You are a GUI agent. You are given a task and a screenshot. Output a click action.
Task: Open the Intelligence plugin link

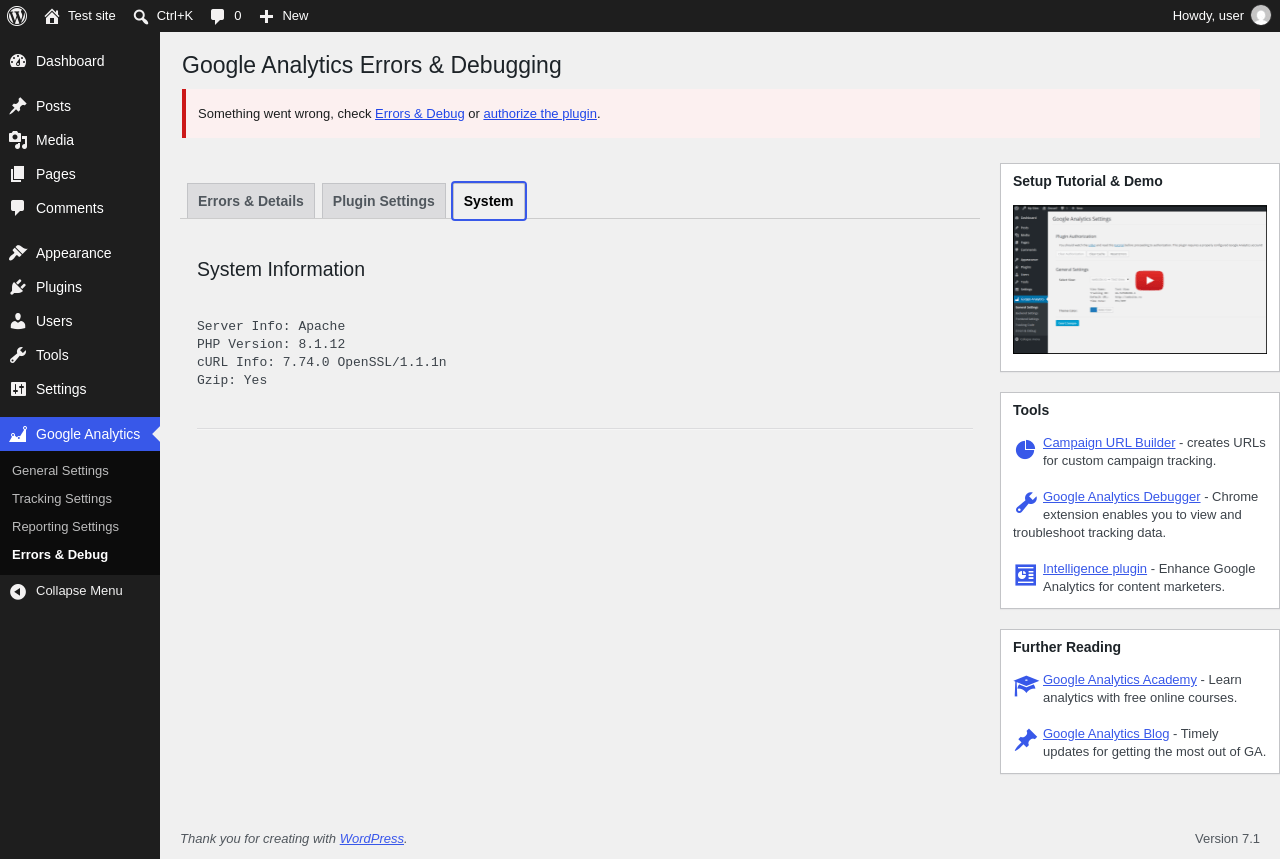click(1095, 568)
